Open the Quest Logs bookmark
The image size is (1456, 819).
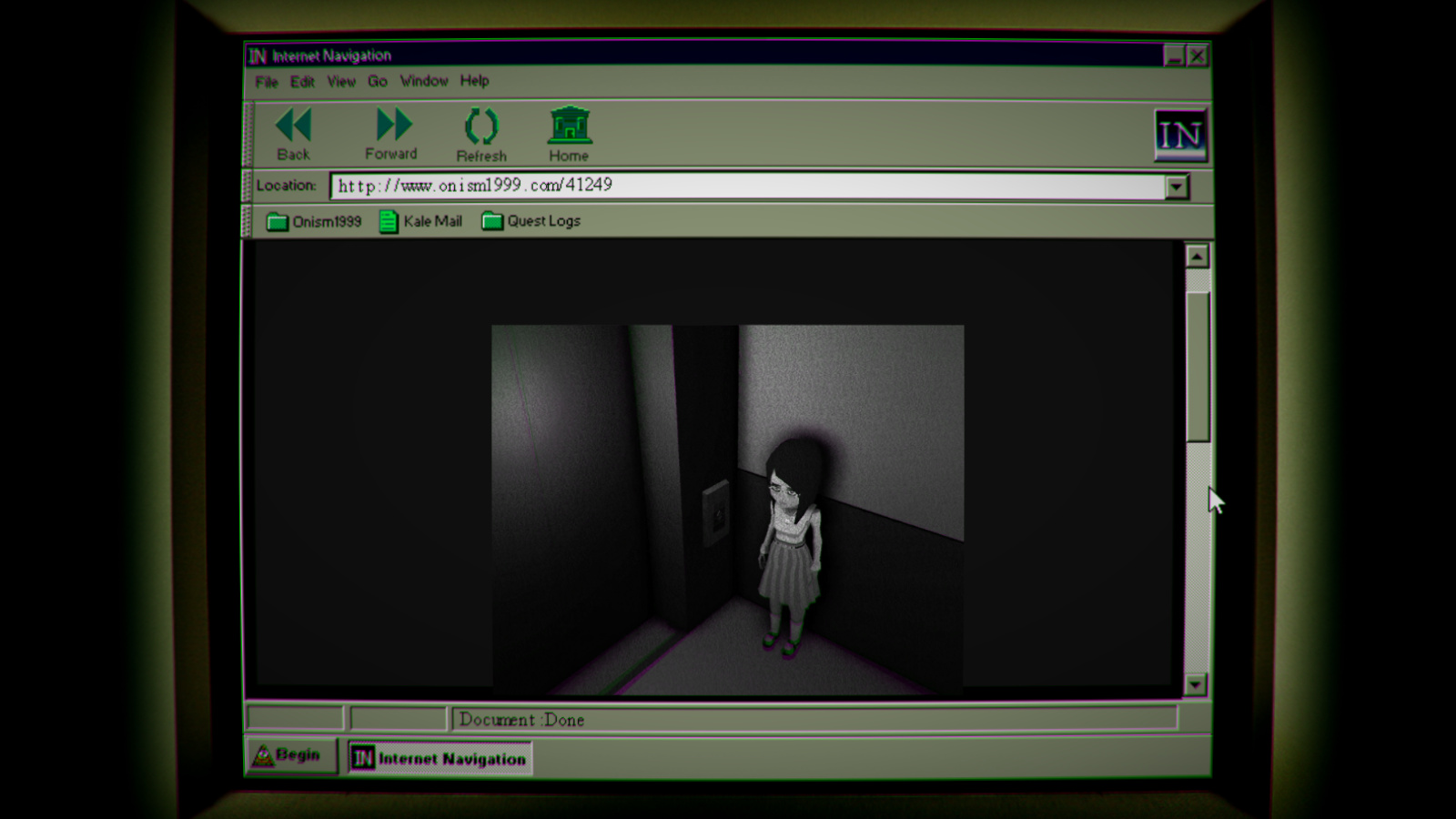tap(531, 221)
